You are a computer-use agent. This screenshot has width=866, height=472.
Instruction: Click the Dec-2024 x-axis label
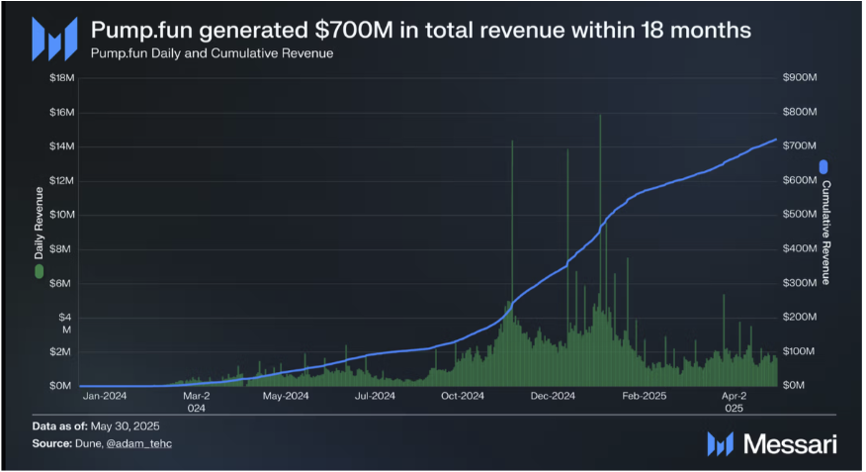pyautogui.click(x=553, y=396)
